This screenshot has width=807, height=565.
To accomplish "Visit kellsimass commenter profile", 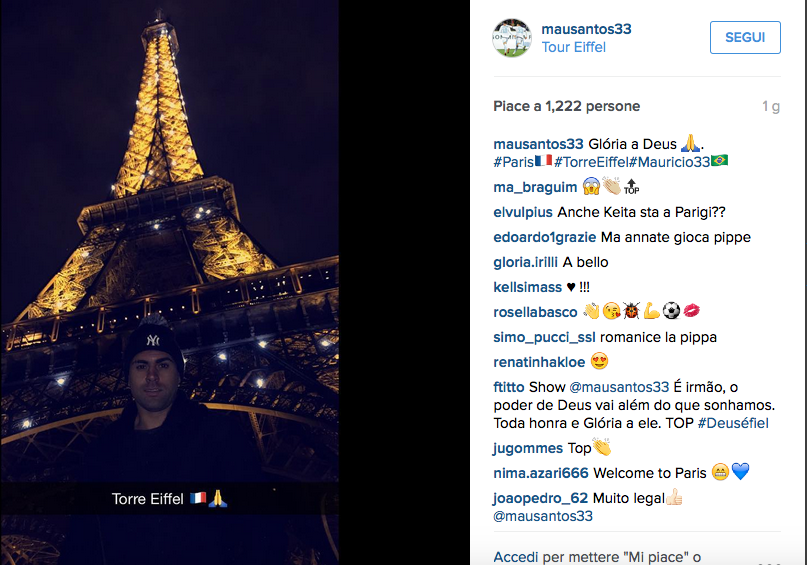I will click(x=528, y=287).
